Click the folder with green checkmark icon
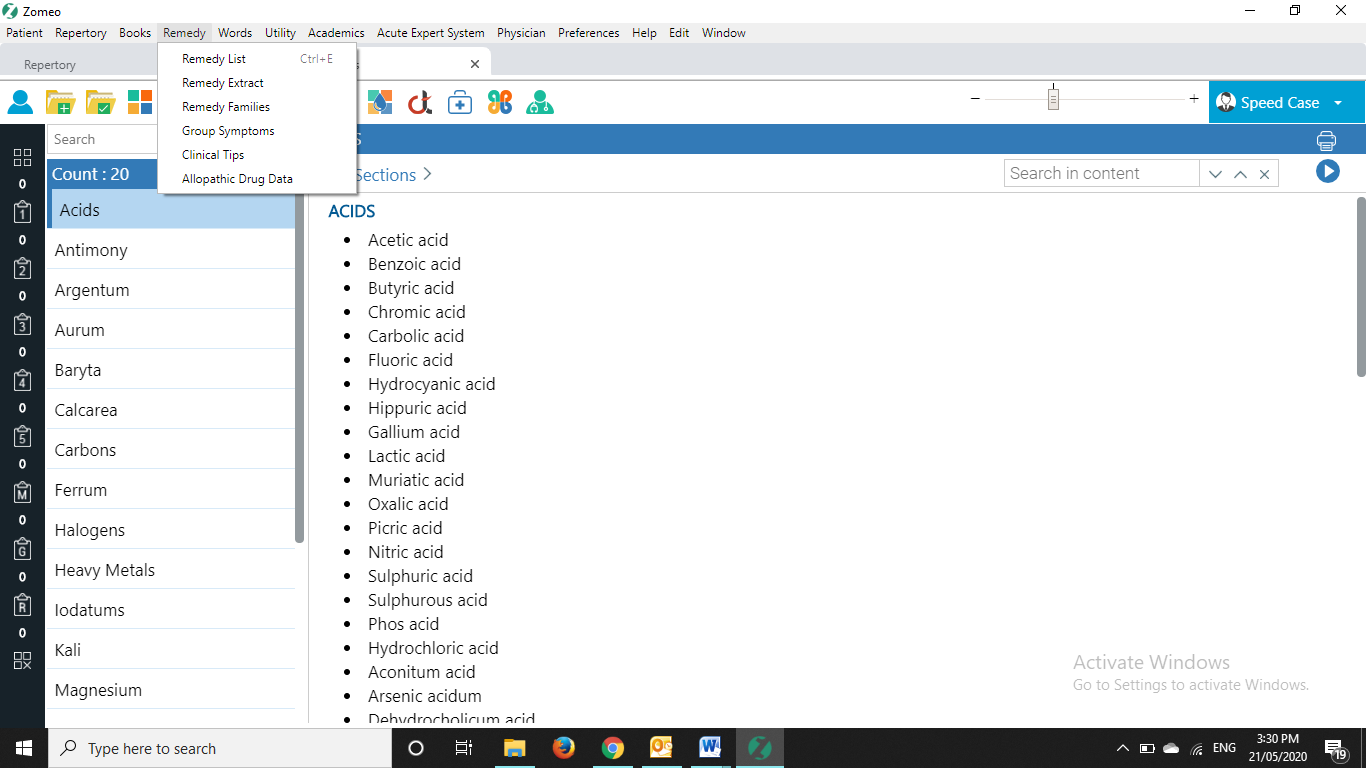Image resolution: width=1366 pixels, height=768 pixels. click(100, 102)
